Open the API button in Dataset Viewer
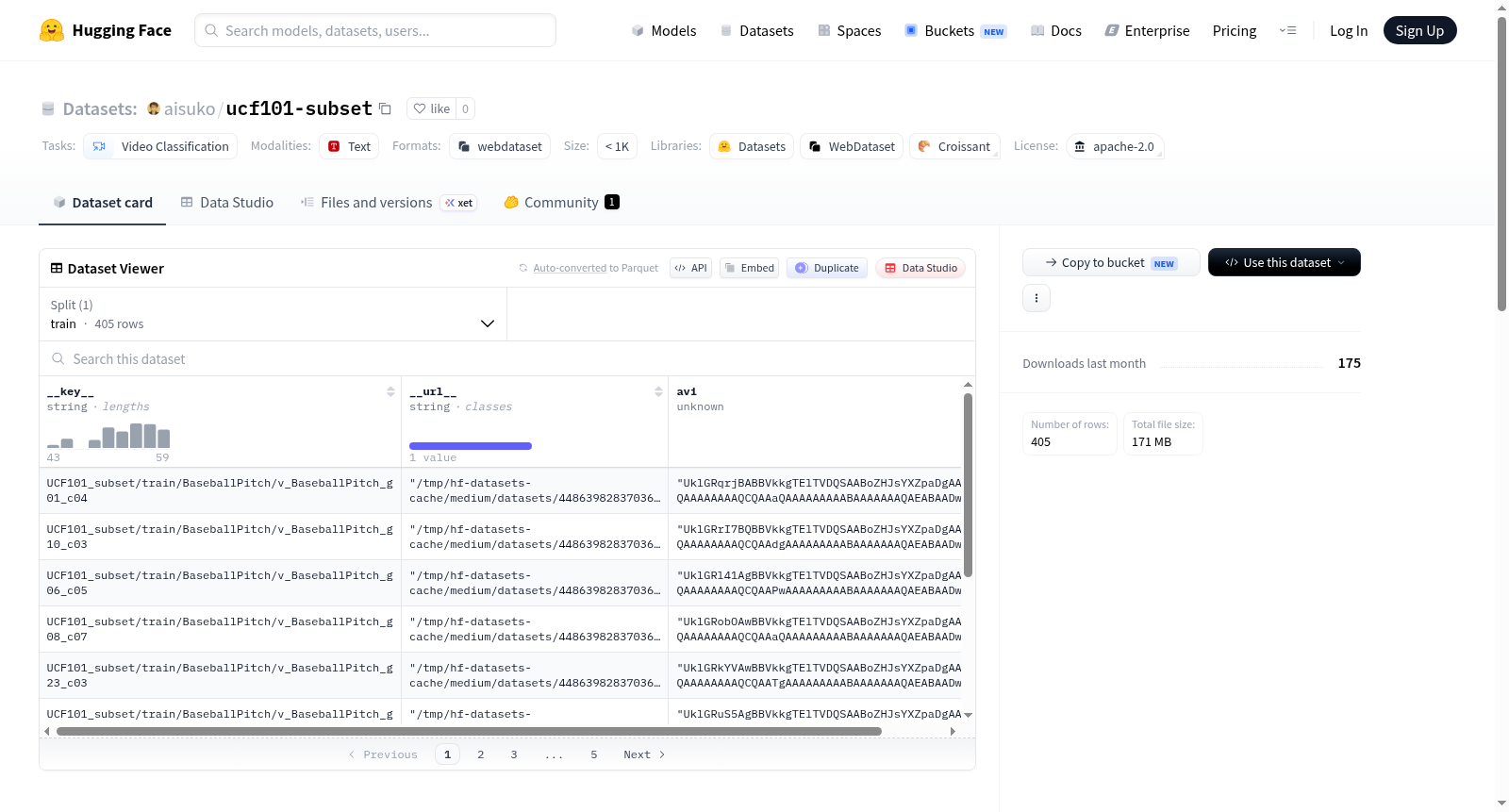This screenshot has width=1509, height=812. pyautogui.click(x=690, y=268)
